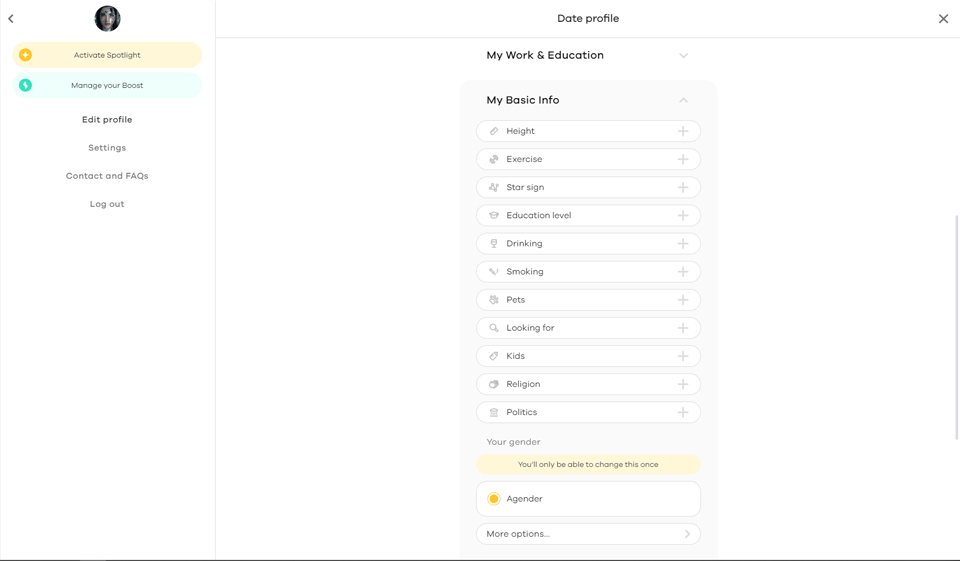Open Edit profile in sidebar
The height and width of the screenshot is (561, 960).
coord(107,120)
